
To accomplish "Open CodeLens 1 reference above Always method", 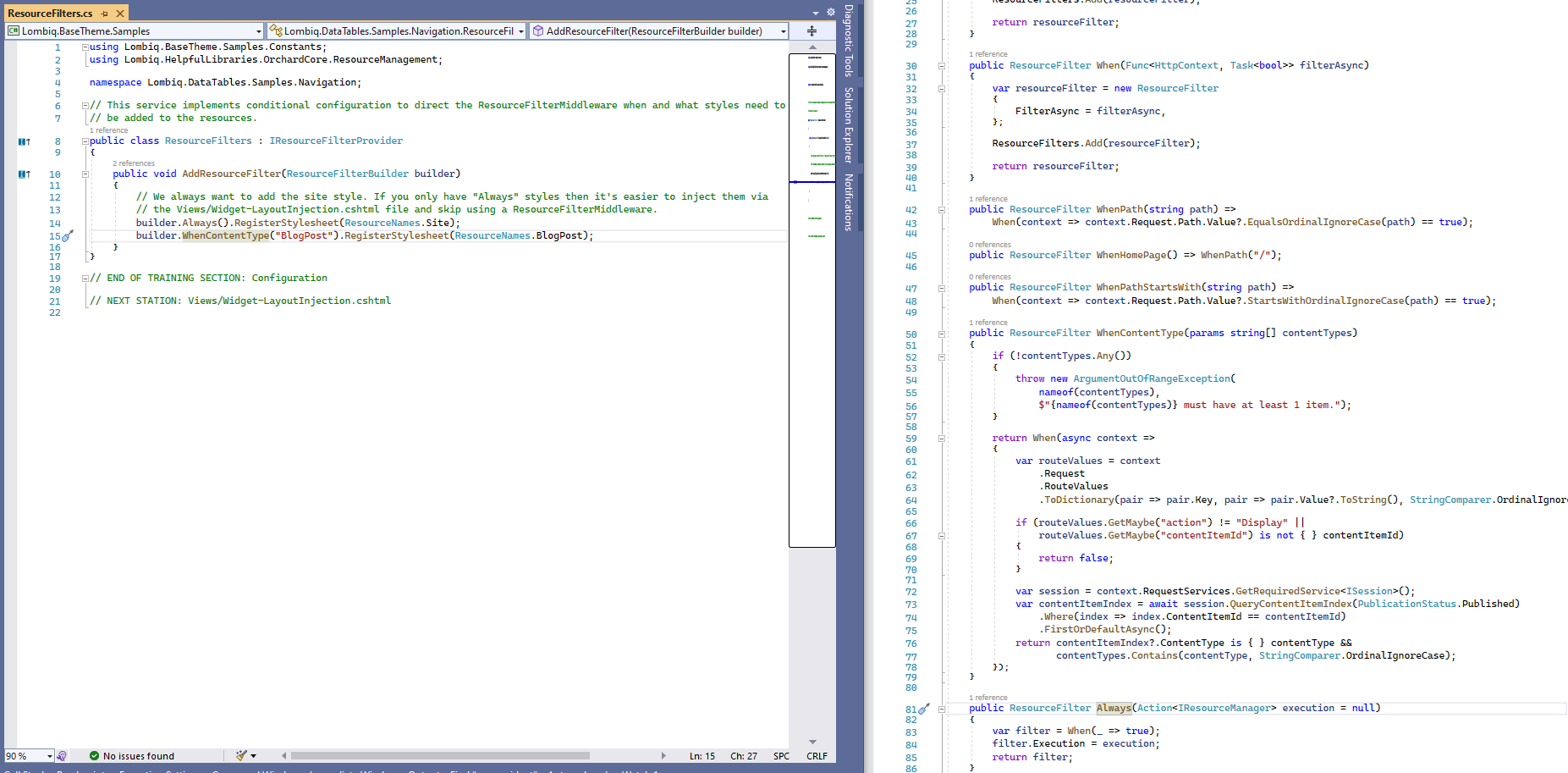I will click(988, 698).
